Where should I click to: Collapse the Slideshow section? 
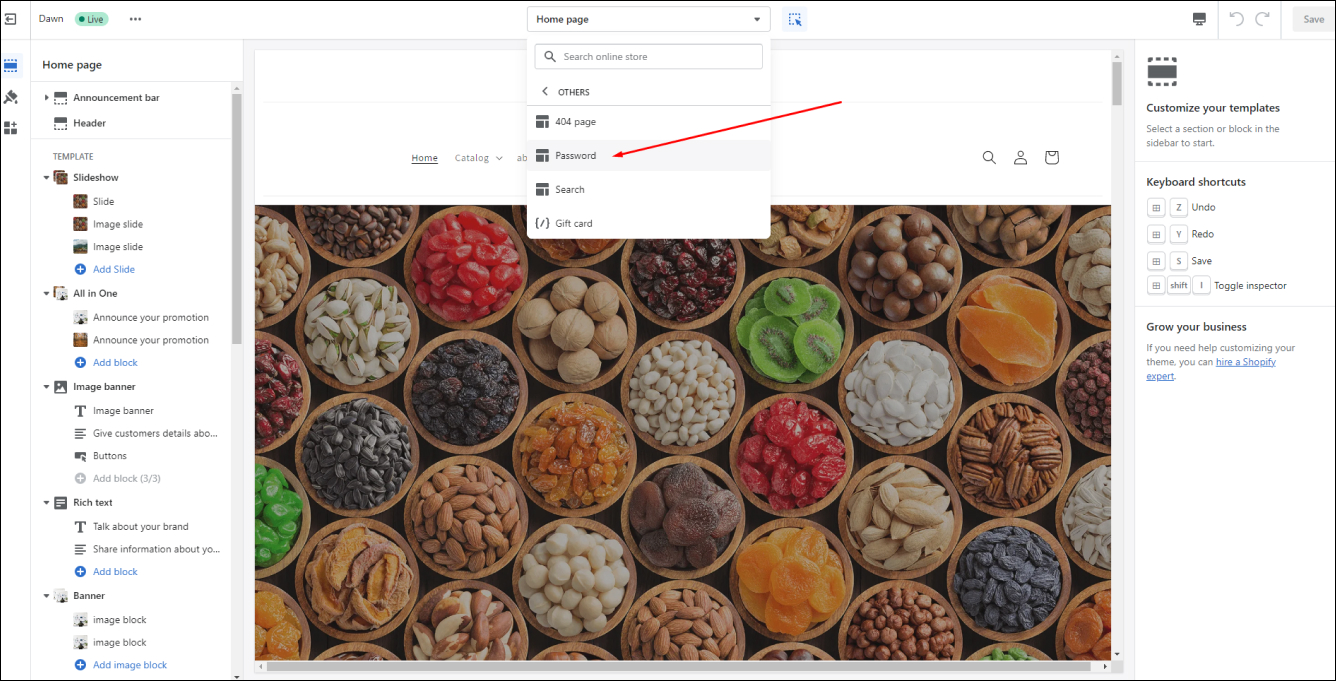click(x=46, y=178)
